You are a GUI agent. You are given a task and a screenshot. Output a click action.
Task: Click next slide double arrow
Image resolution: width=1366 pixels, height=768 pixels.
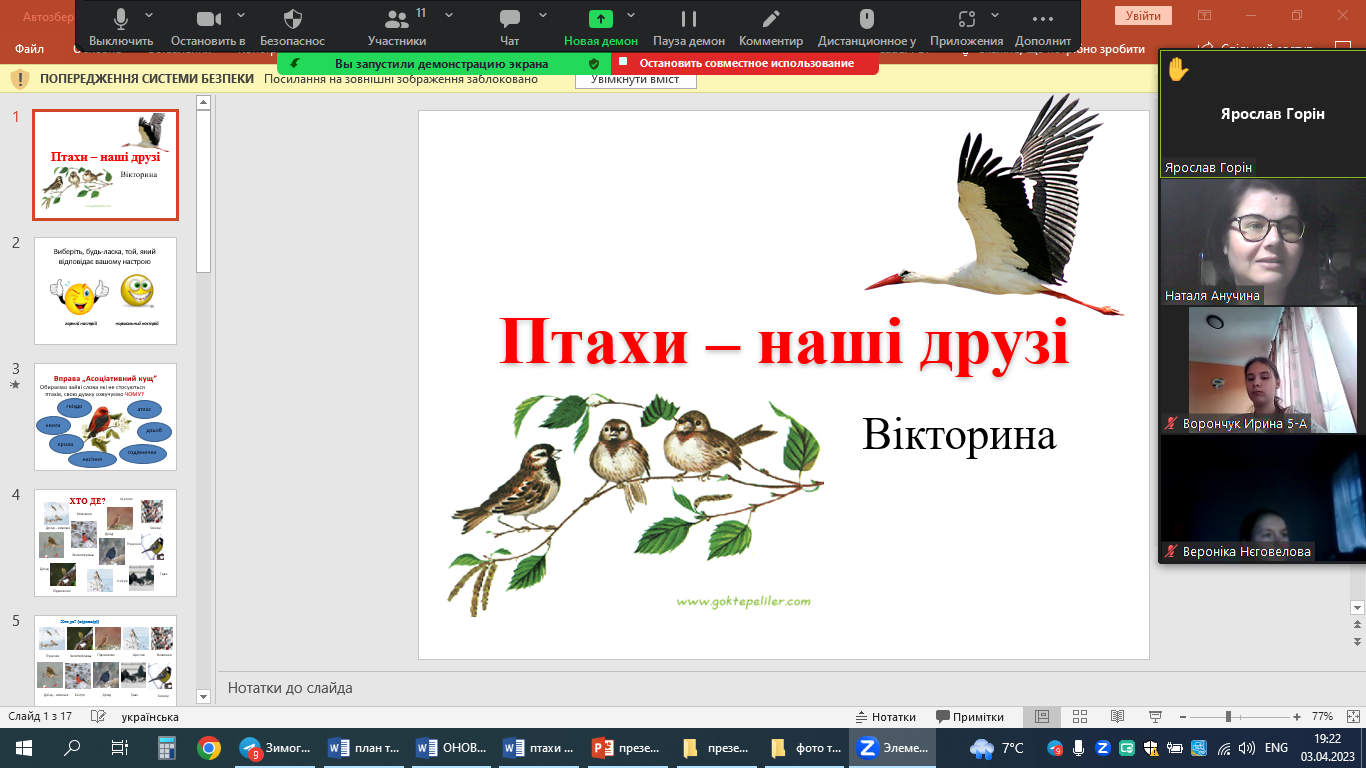[x=1357, y=640]
